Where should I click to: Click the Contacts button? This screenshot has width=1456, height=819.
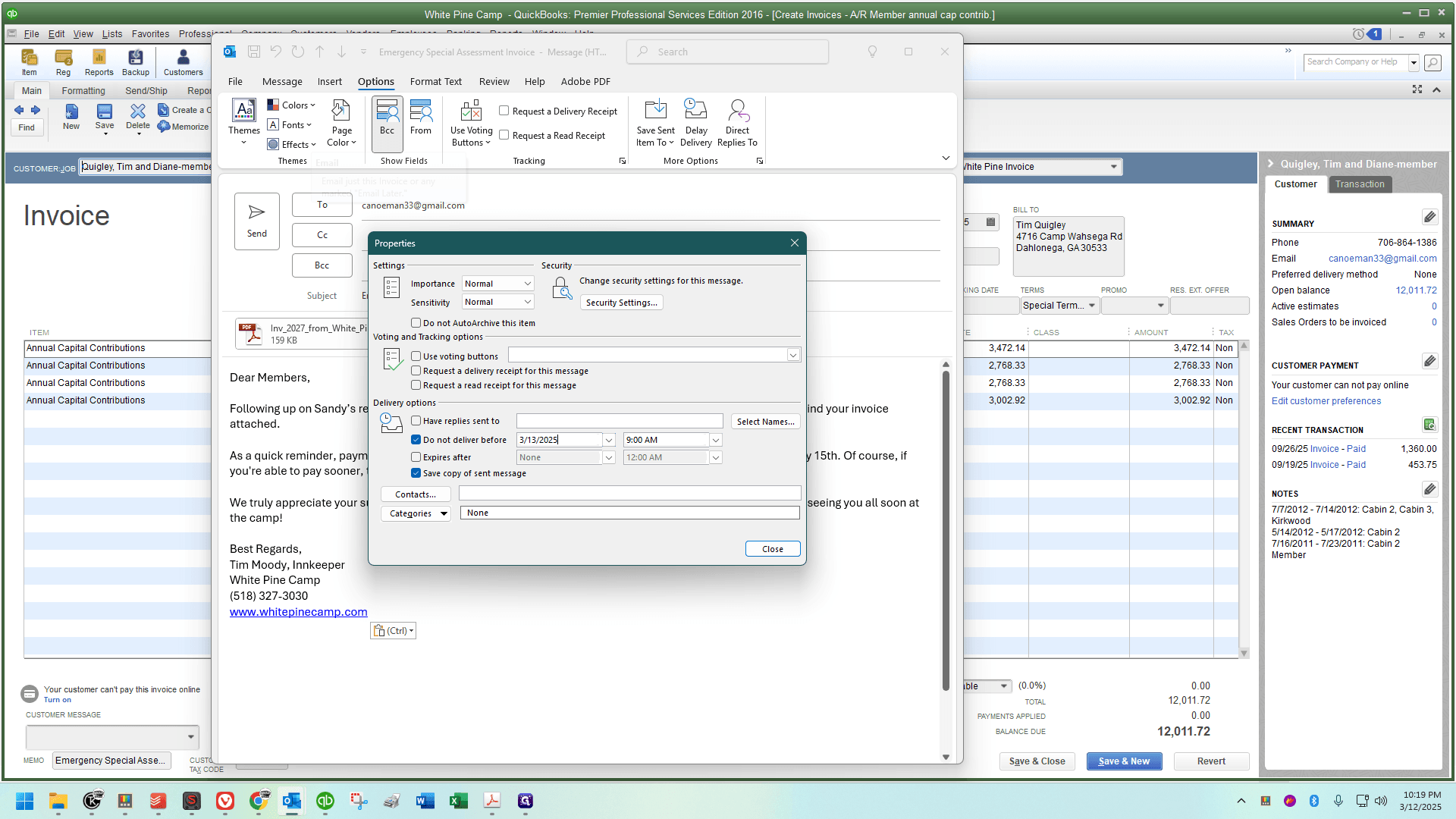(416, 494)
